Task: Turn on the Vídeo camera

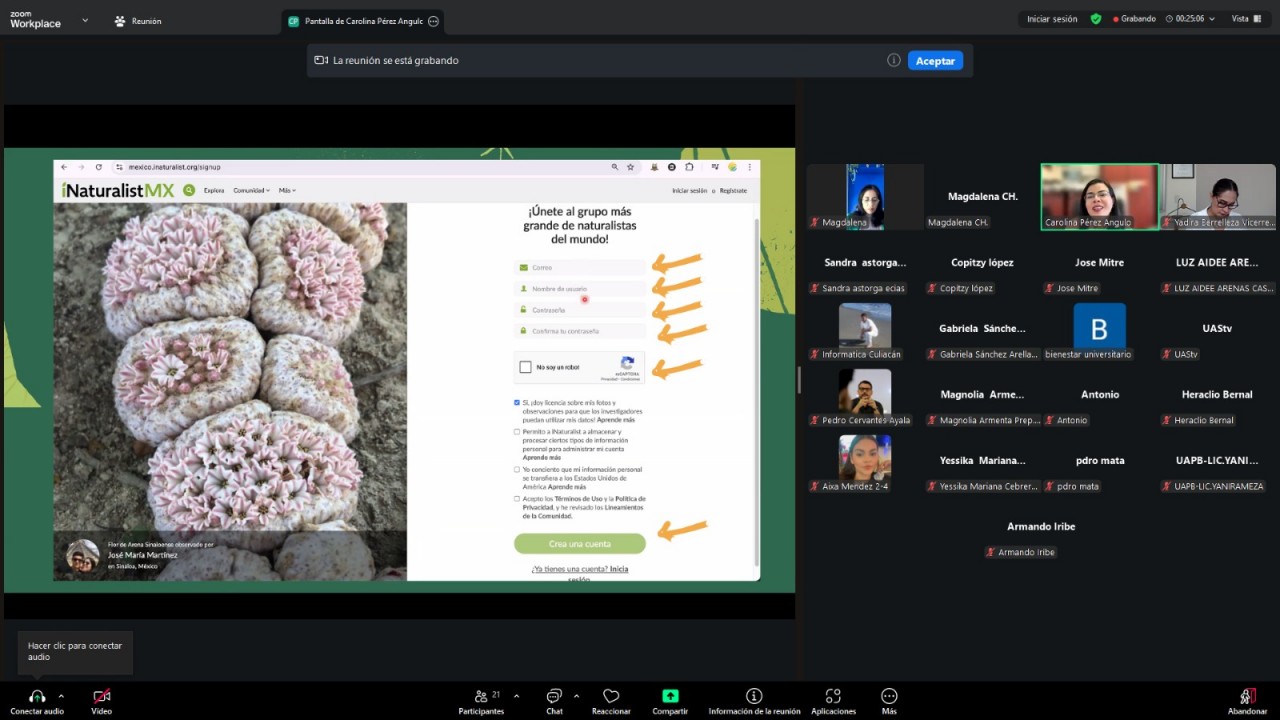Action: 101,701
